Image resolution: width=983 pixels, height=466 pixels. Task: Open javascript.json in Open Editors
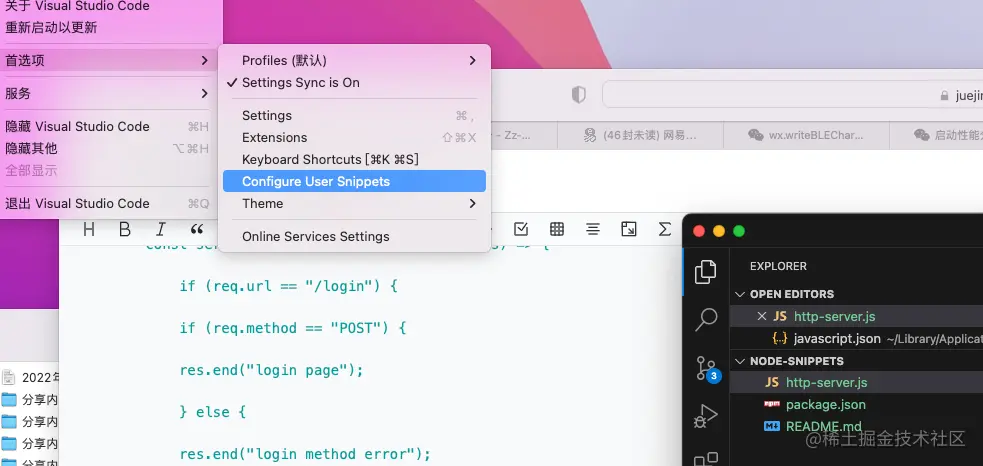click(856, 339)
